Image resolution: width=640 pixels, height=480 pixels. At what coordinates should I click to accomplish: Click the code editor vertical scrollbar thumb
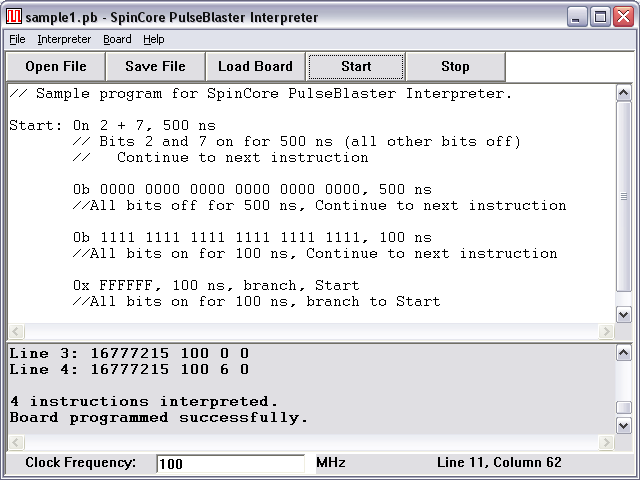point(623,197)
